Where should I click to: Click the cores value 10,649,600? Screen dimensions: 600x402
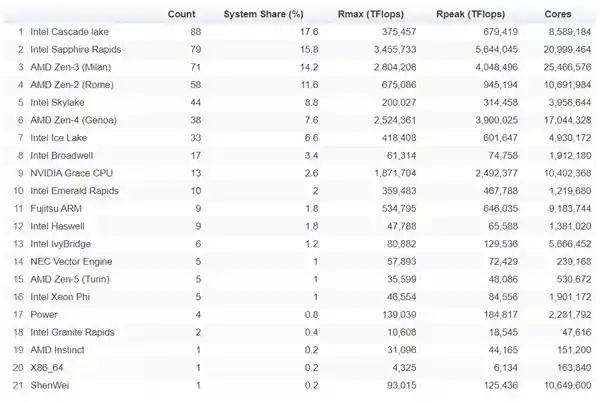(x=567, y=385)
